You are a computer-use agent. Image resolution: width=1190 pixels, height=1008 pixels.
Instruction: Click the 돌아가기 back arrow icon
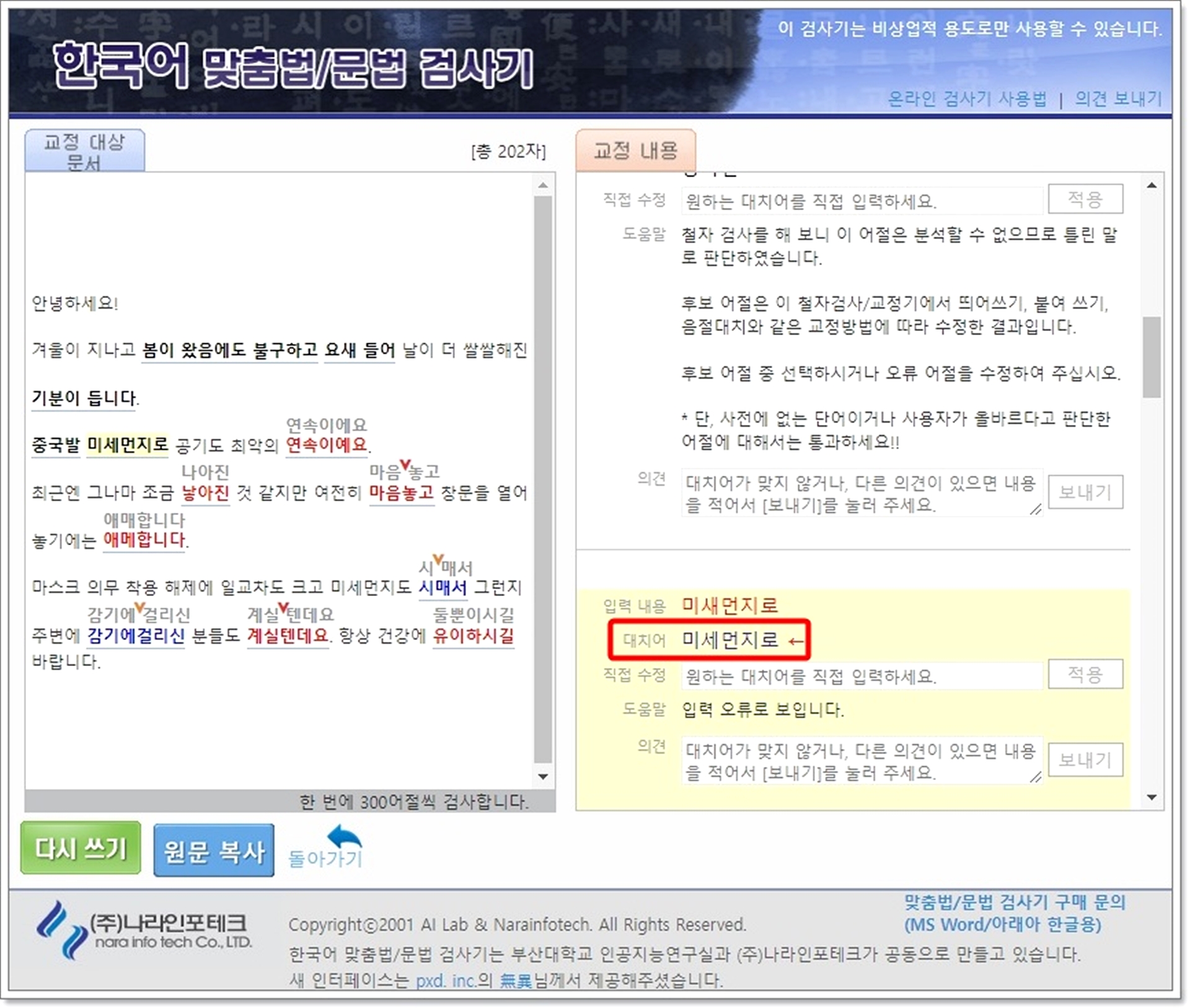pos(344,838)
